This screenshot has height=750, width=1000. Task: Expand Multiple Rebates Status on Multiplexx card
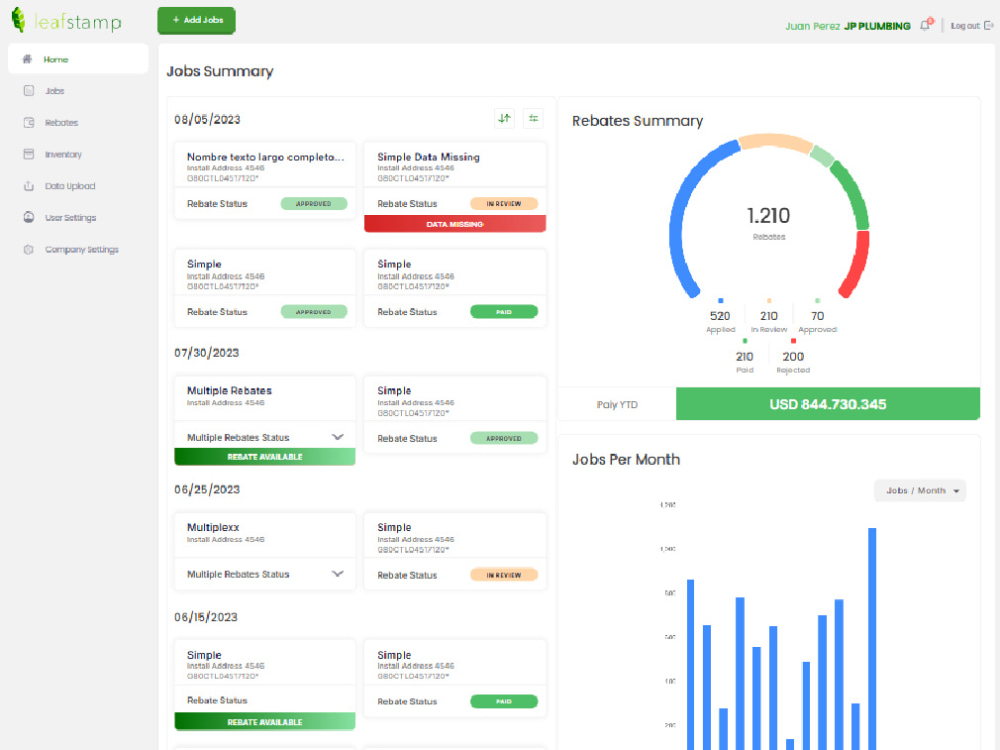pyautogui.click(x=337, y=574)
